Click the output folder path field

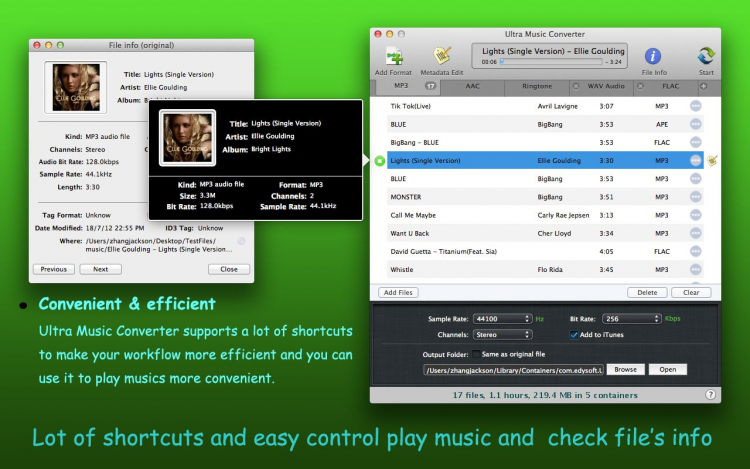(514, 370)
